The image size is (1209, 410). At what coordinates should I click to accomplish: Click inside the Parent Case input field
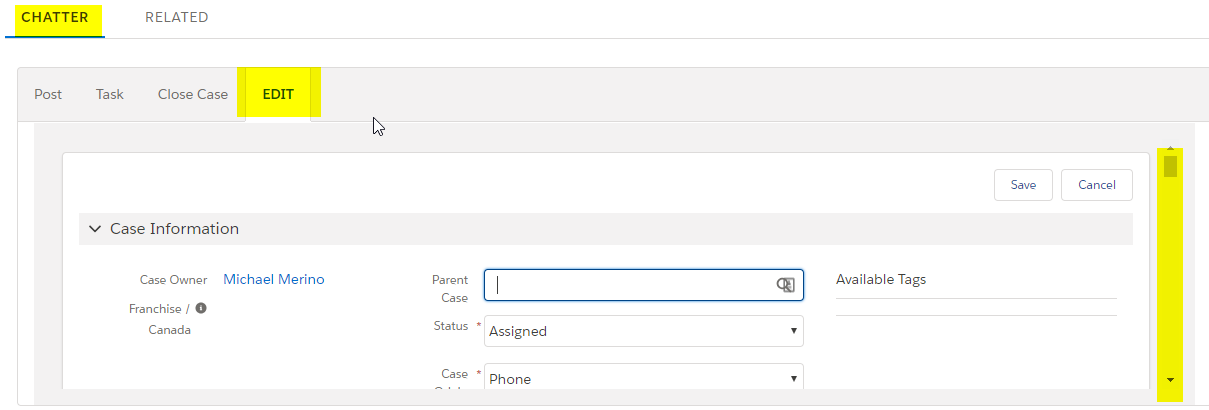click(x=630, y=285)
